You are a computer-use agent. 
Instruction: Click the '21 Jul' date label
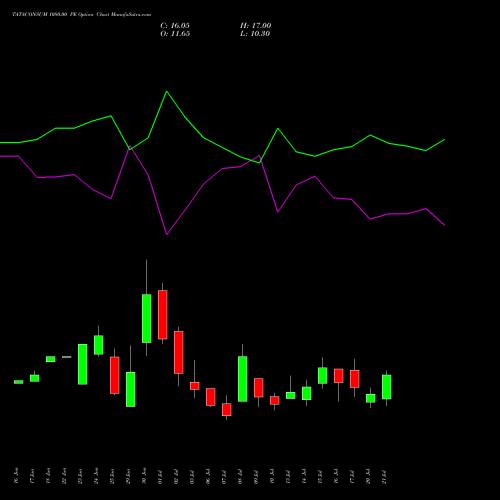pos(384,476)
